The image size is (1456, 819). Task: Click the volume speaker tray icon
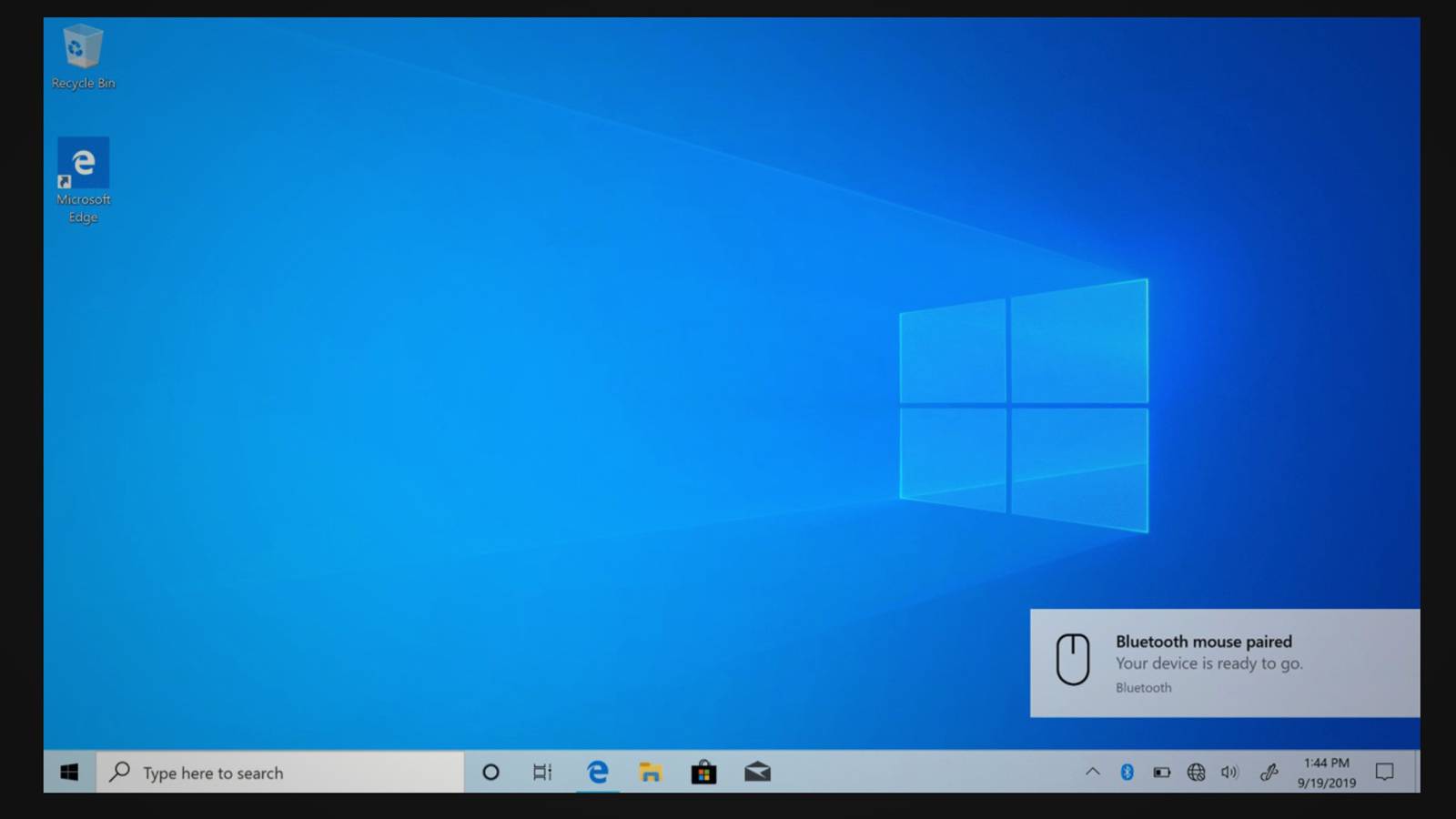pyautogui.click(x=1229, y=773)
